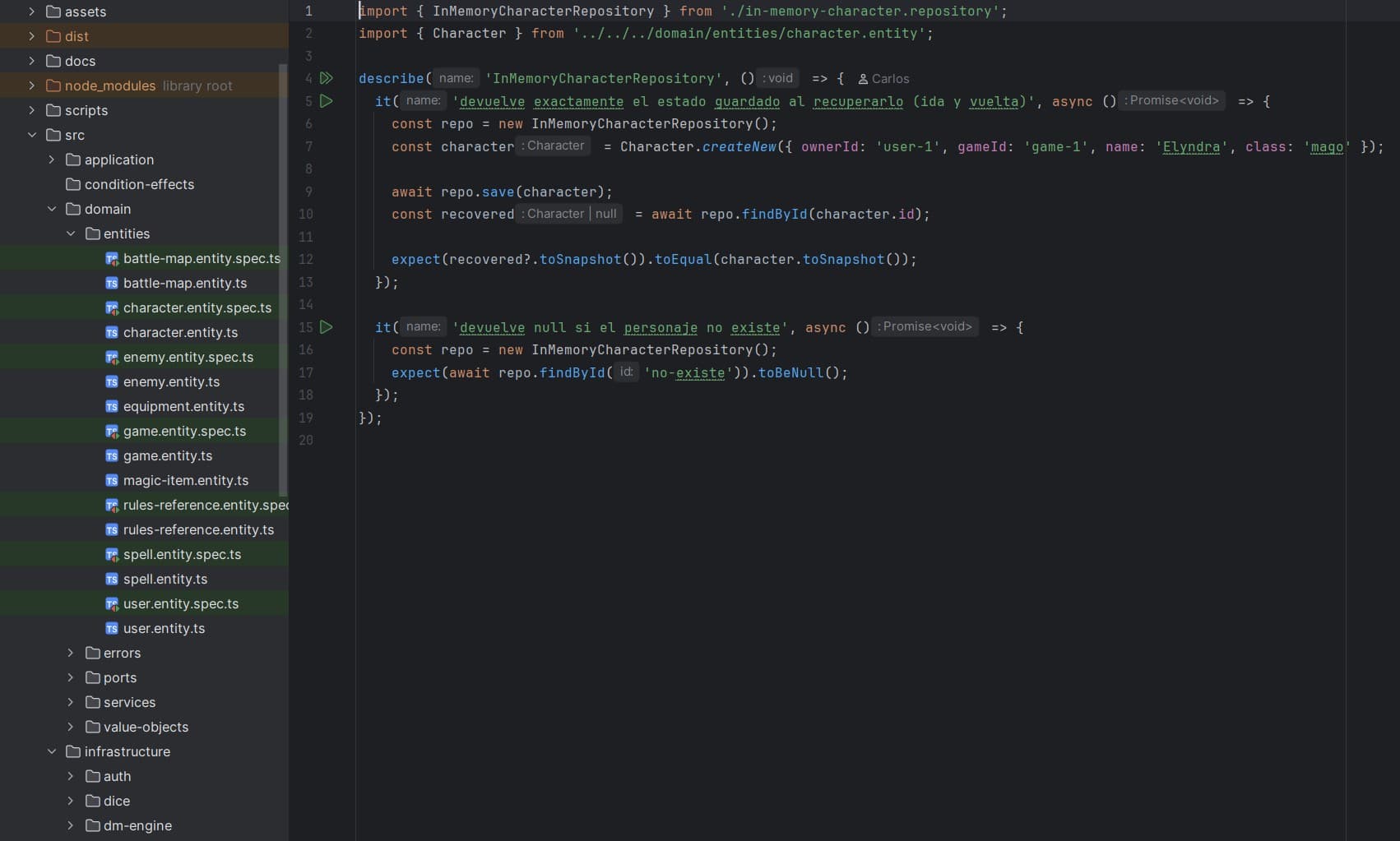Collapse the domain folder
1400x841 pixels.
click(52, 209)
